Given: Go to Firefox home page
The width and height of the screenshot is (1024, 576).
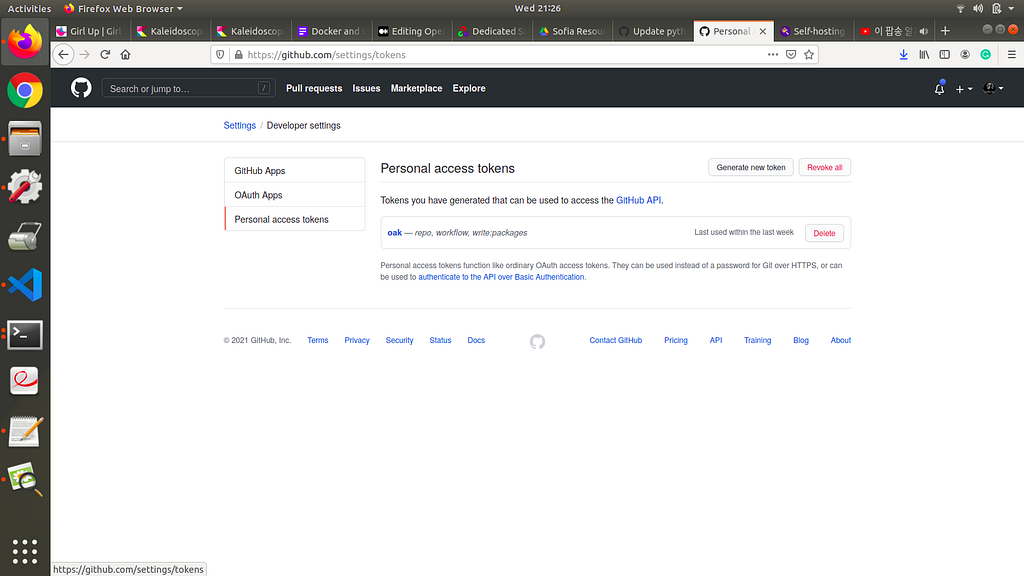Looking at the screenshot, I should (x=125, y=55).
